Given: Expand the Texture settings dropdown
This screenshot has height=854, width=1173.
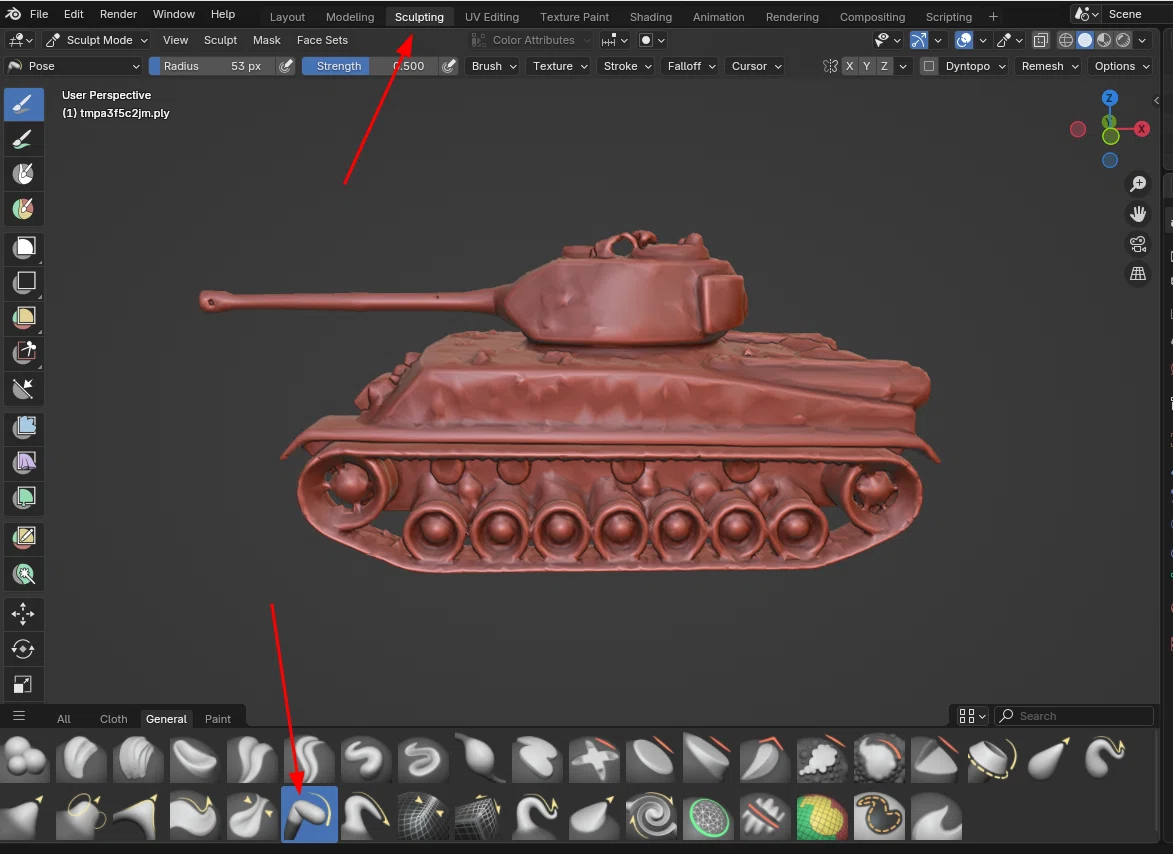Looking at the screenshot, I should click(x=560, y=66).
